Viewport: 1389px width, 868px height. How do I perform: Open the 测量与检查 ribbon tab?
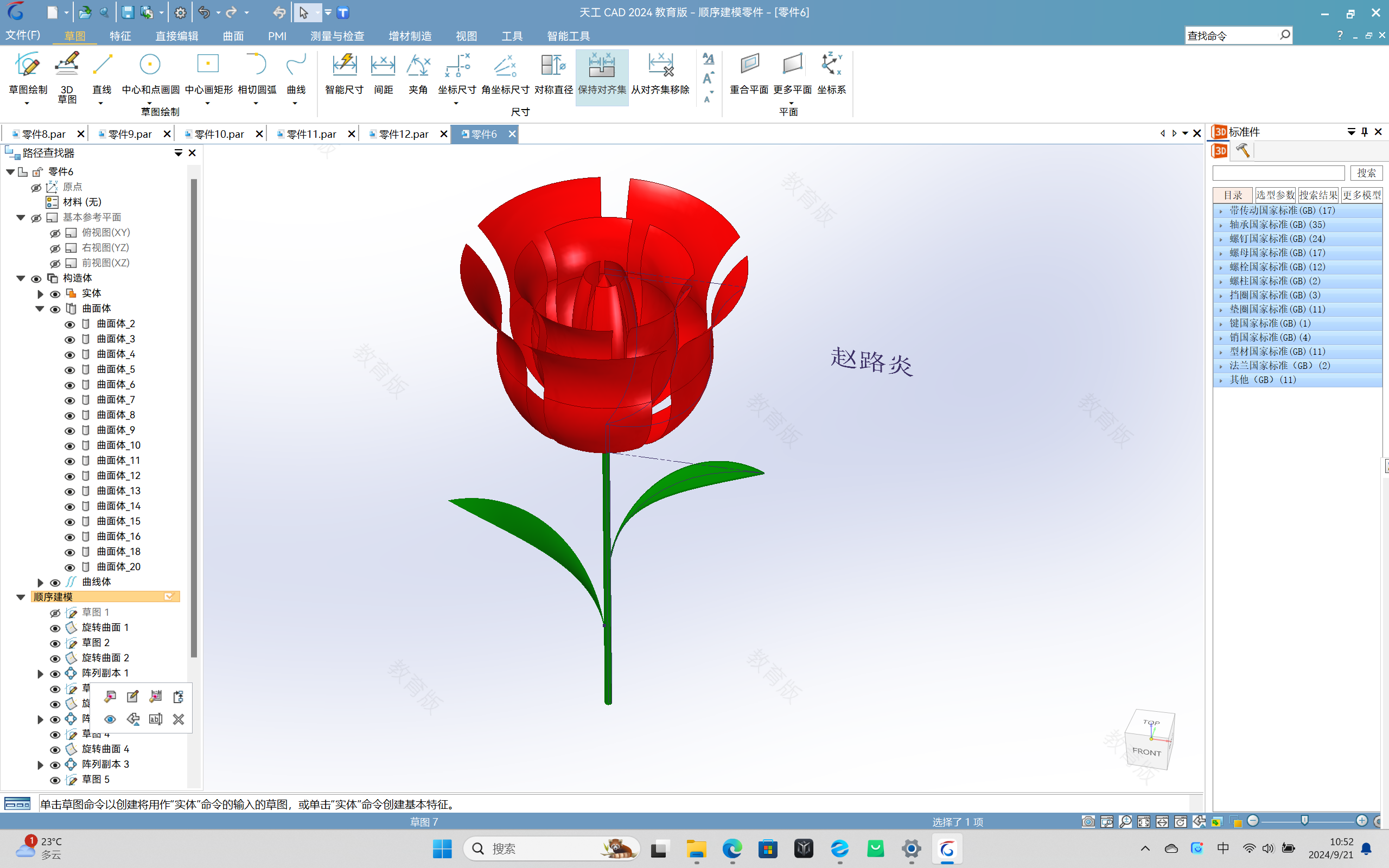(337, 36)
